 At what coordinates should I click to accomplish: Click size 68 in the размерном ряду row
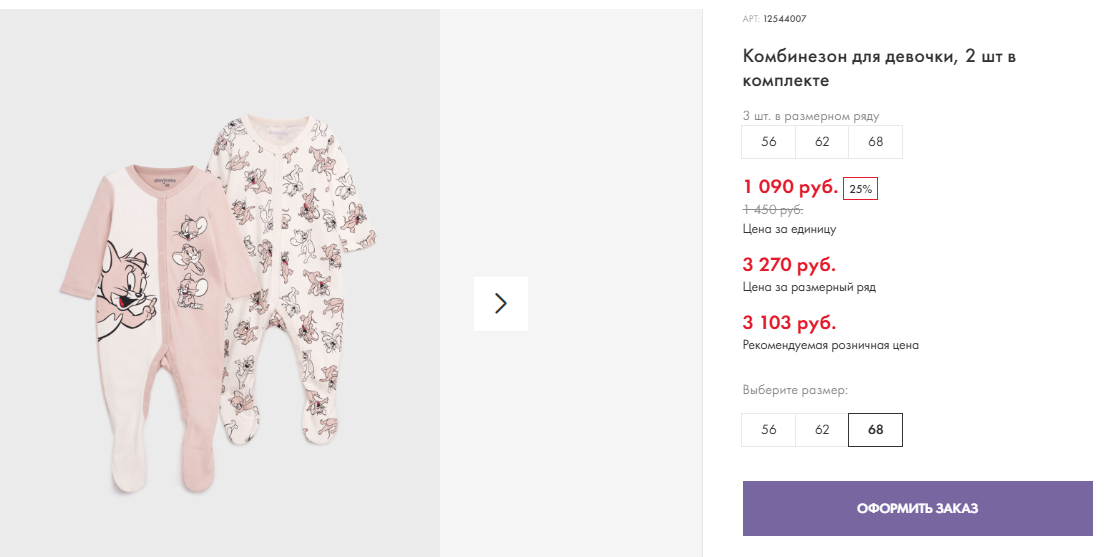875,142
